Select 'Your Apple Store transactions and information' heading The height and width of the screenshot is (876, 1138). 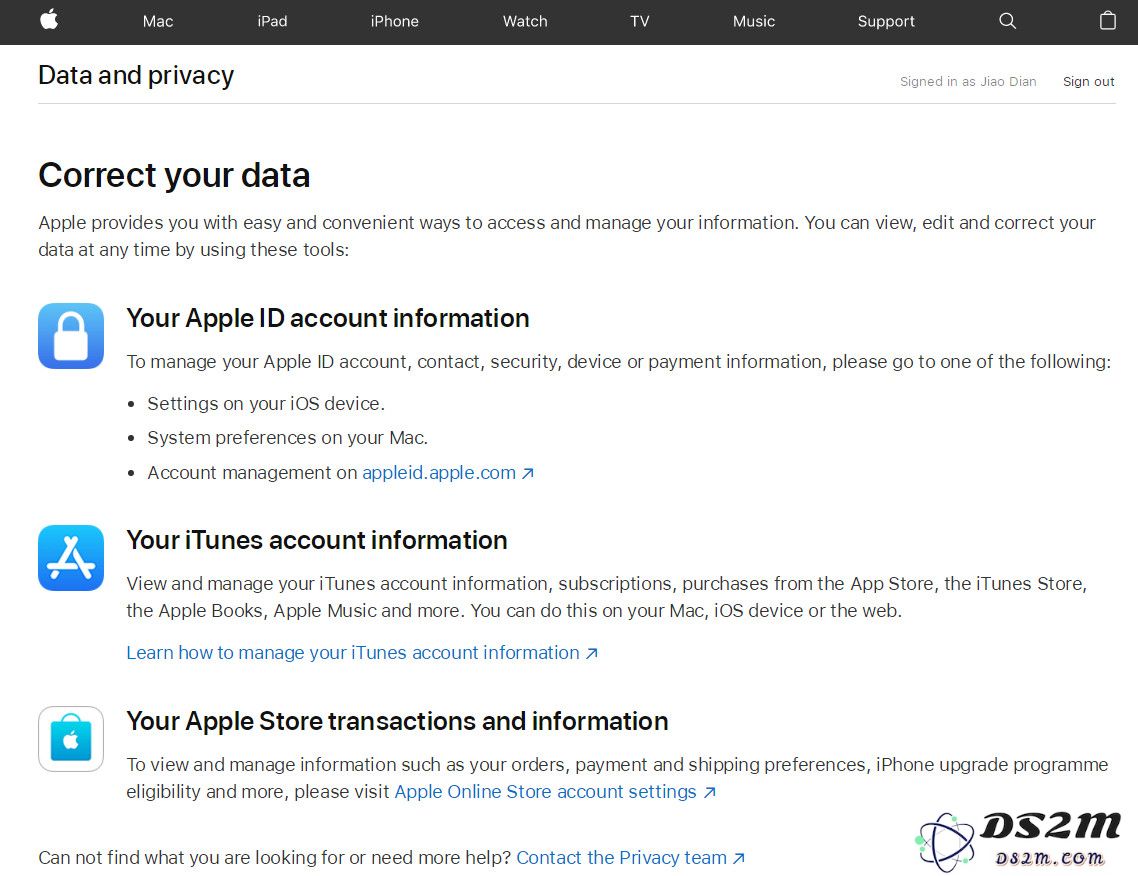[397, 721]
